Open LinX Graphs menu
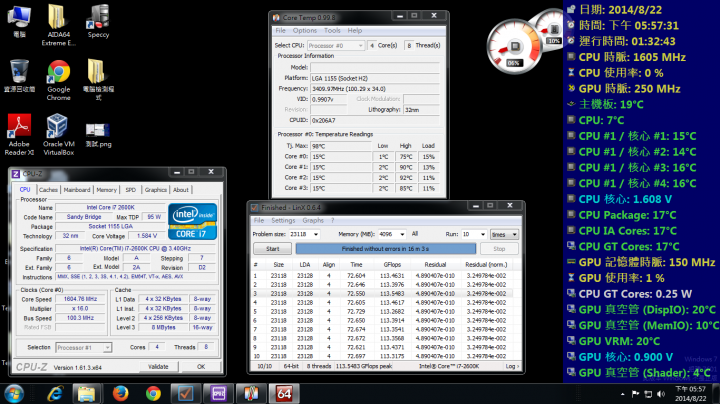 pos(313,220)
